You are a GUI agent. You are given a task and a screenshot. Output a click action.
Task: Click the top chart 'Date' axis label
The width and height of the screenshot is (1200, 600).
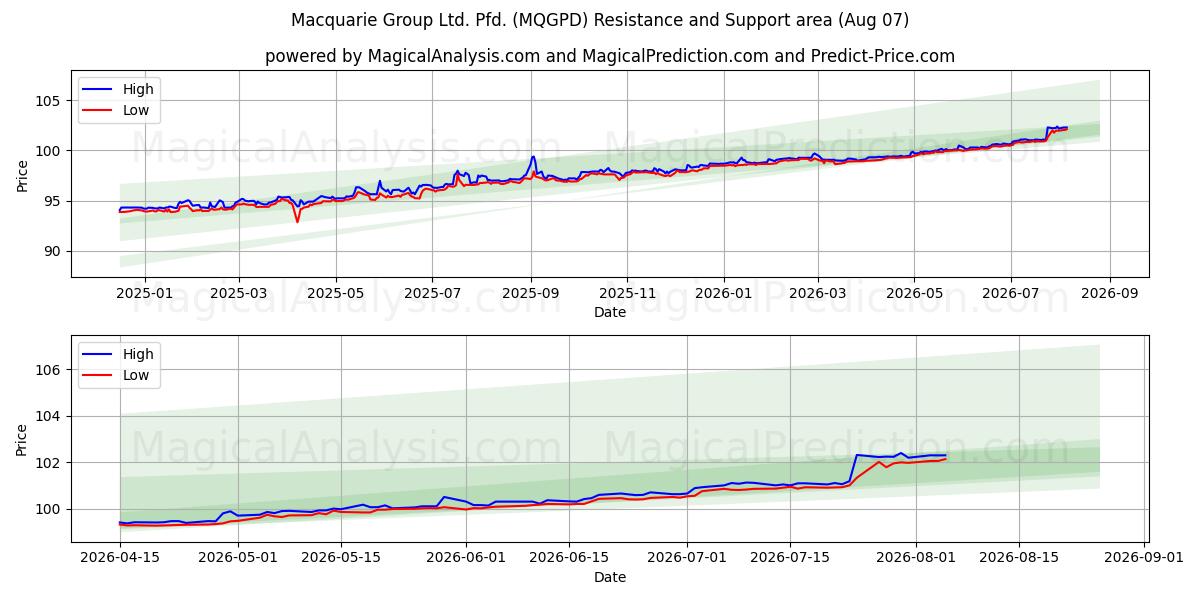click(610, 312)
